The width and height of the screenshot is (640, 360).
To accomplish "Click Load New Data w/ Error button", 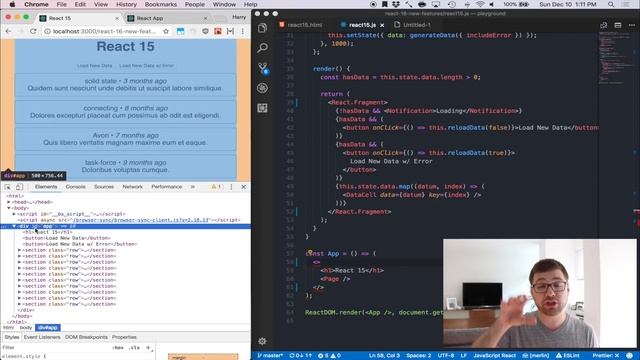I will pyautogui.click(x=147, y=66).
